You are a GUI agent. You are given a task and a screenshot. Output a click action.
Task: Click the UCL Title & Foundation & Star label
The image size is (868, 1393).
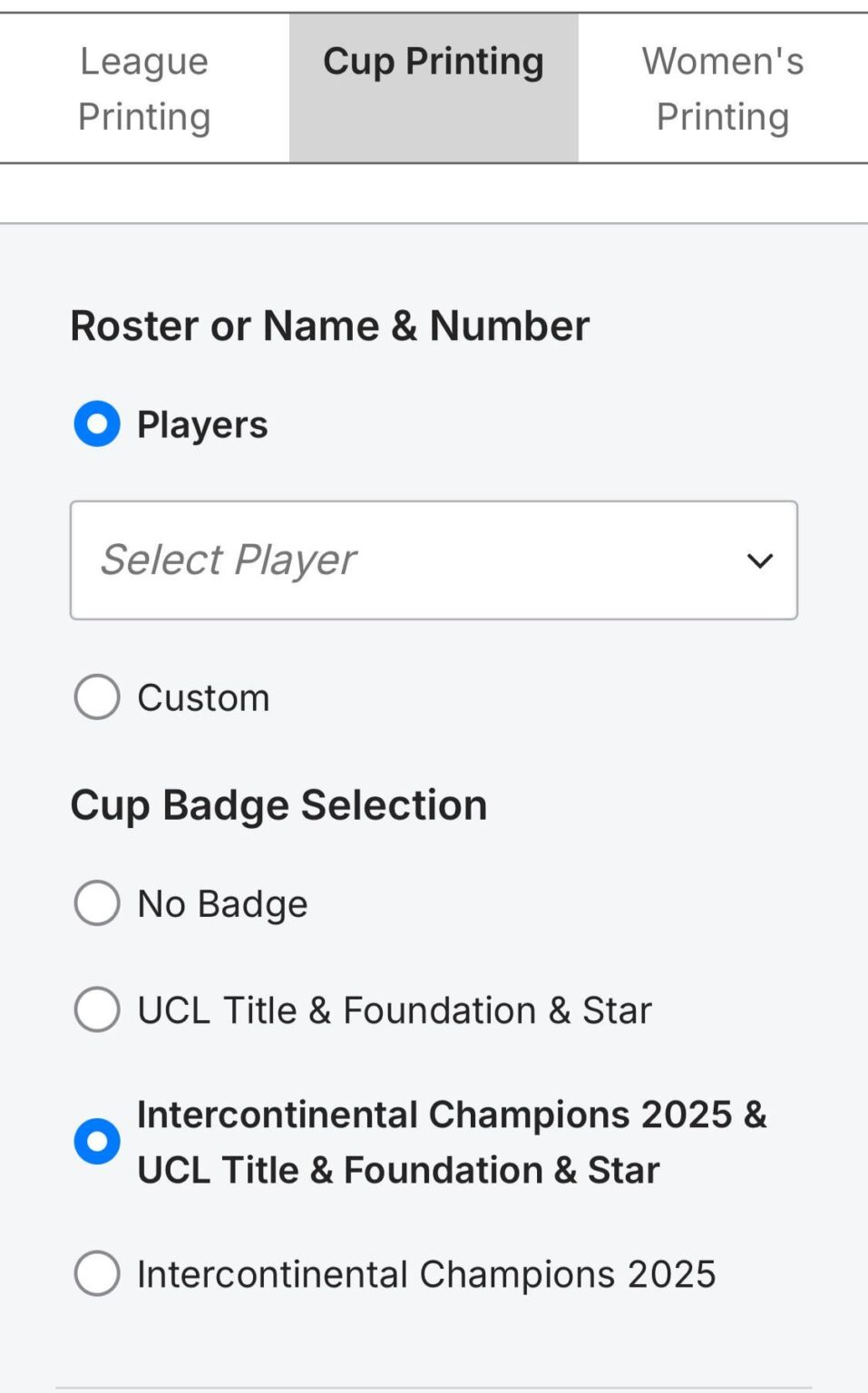coord(393,1009)
